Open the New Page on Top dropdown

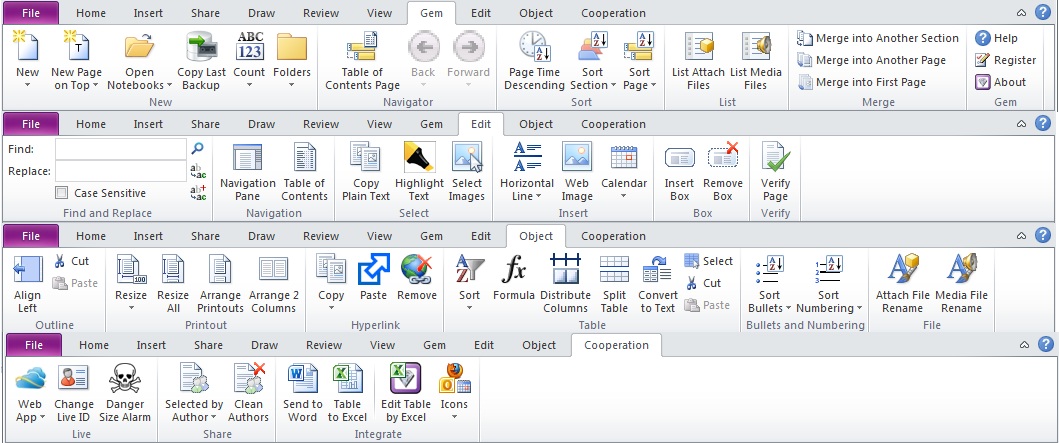(95, 85)
